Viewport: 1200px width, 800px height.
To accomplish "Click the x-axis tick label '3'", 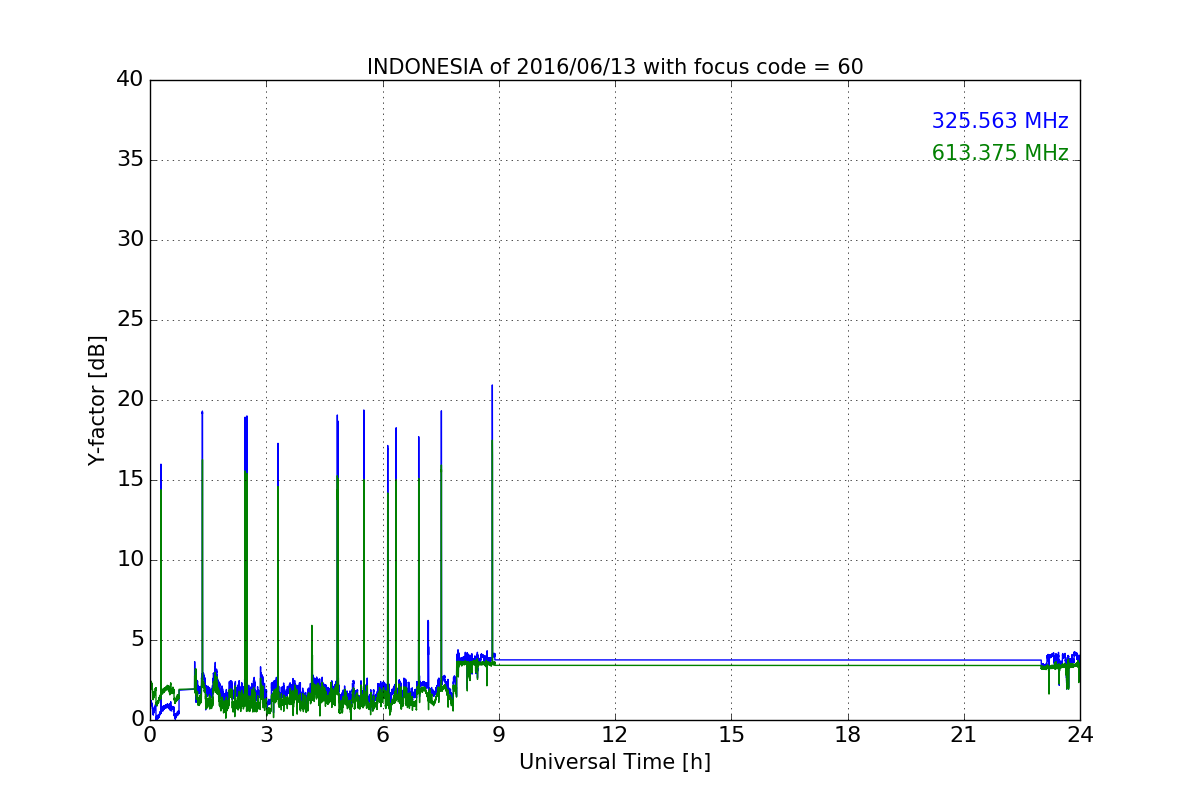I will click(267, 735).
